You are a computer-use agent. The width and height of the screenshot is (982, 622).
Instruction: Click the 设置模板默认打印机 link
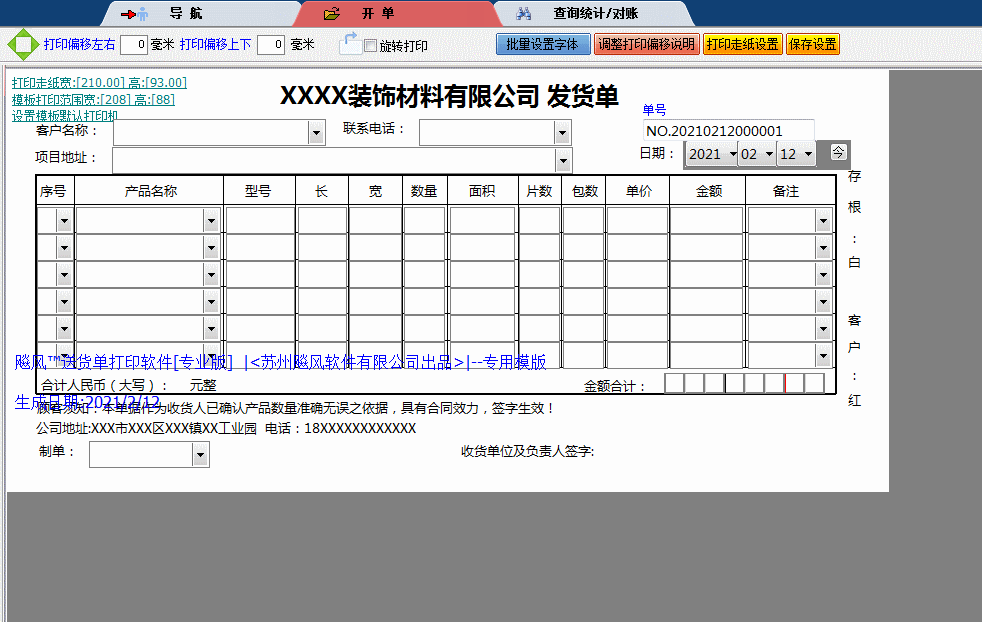(65, 115)
